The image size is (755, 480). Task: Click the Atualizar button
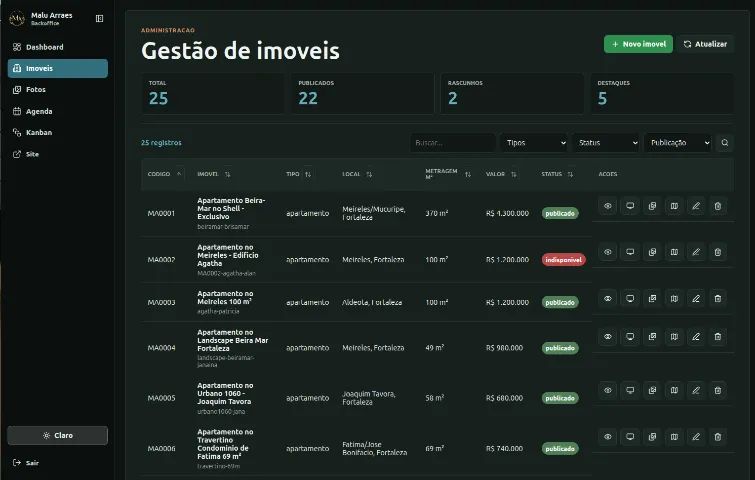click(705, 44)
